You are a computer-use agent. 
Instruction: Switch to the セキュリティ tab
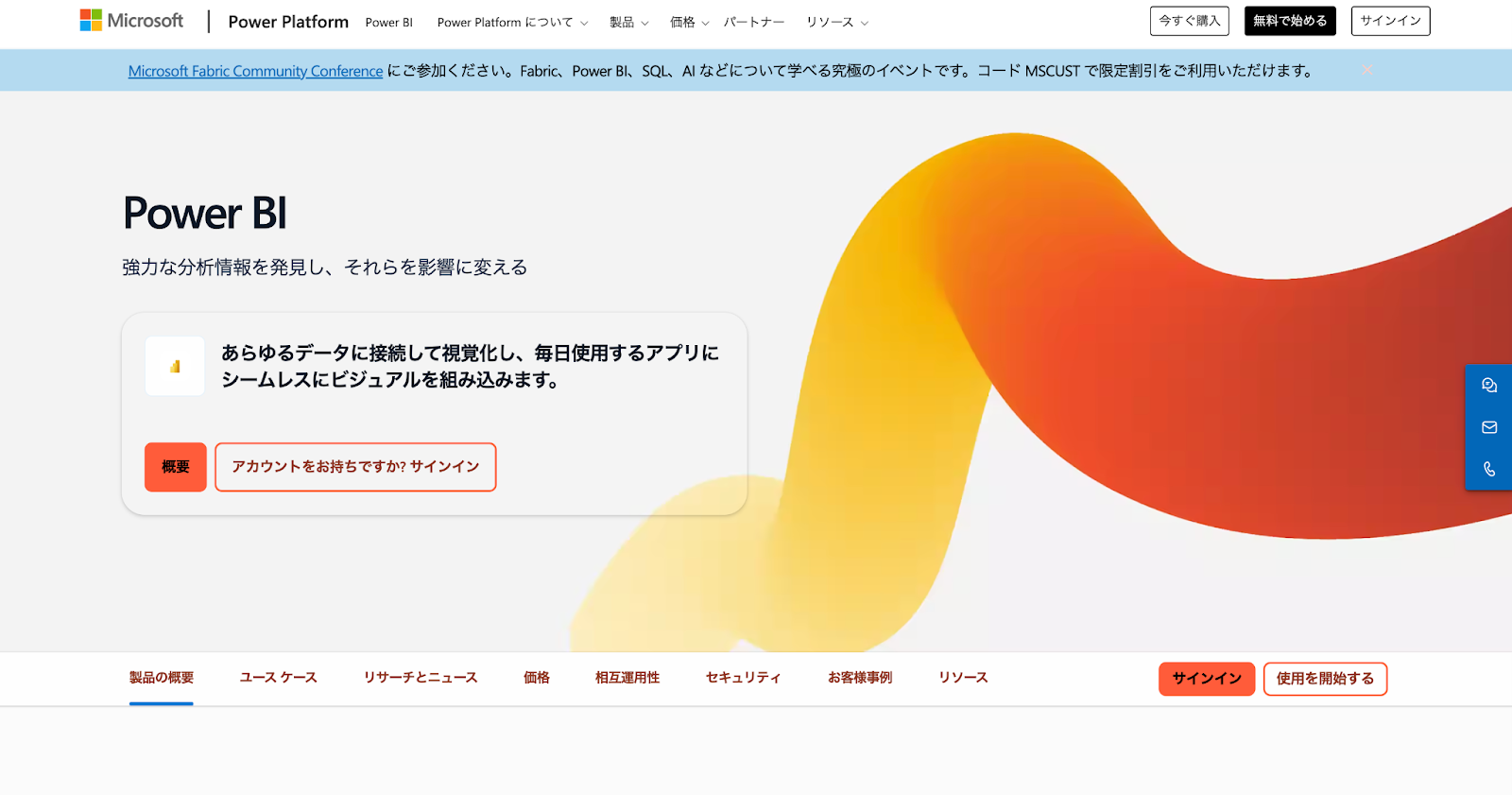click(x=743, y=678)
